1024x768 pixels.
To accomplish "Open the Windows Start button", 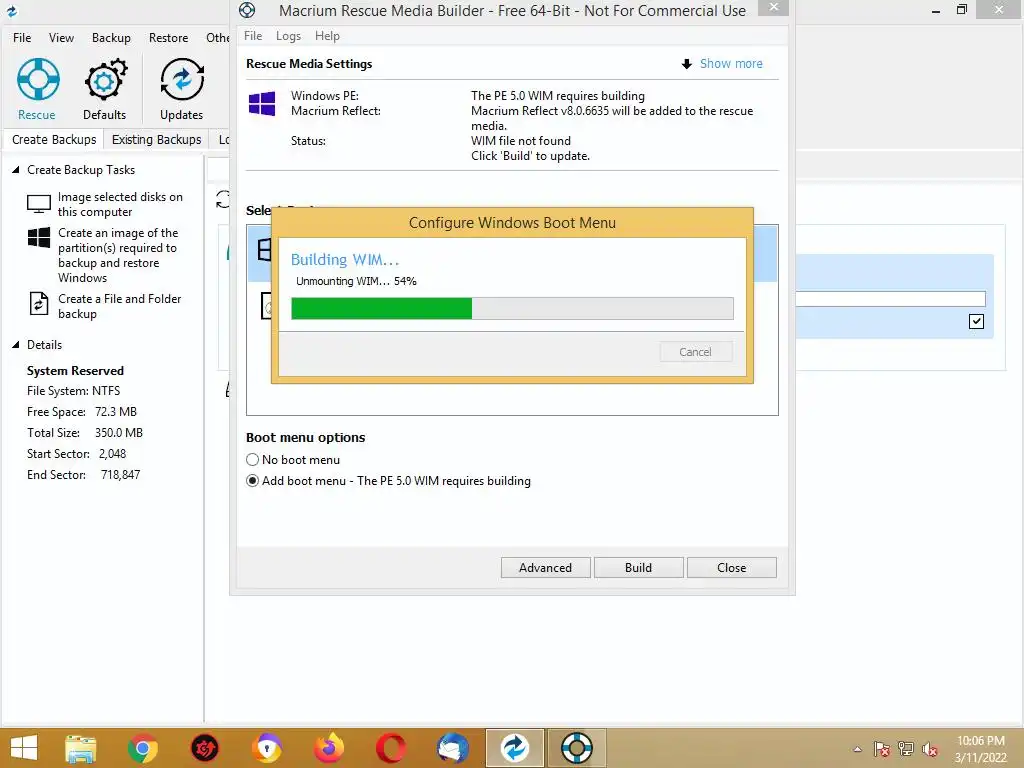I will pos(24,748).
